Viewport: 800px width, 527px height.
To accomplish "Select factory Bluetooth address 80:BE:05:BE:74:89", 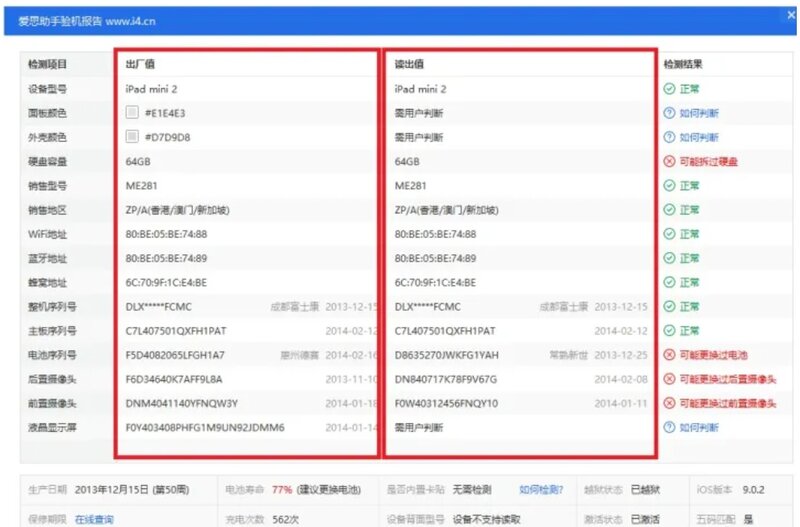I will point(166,258).
